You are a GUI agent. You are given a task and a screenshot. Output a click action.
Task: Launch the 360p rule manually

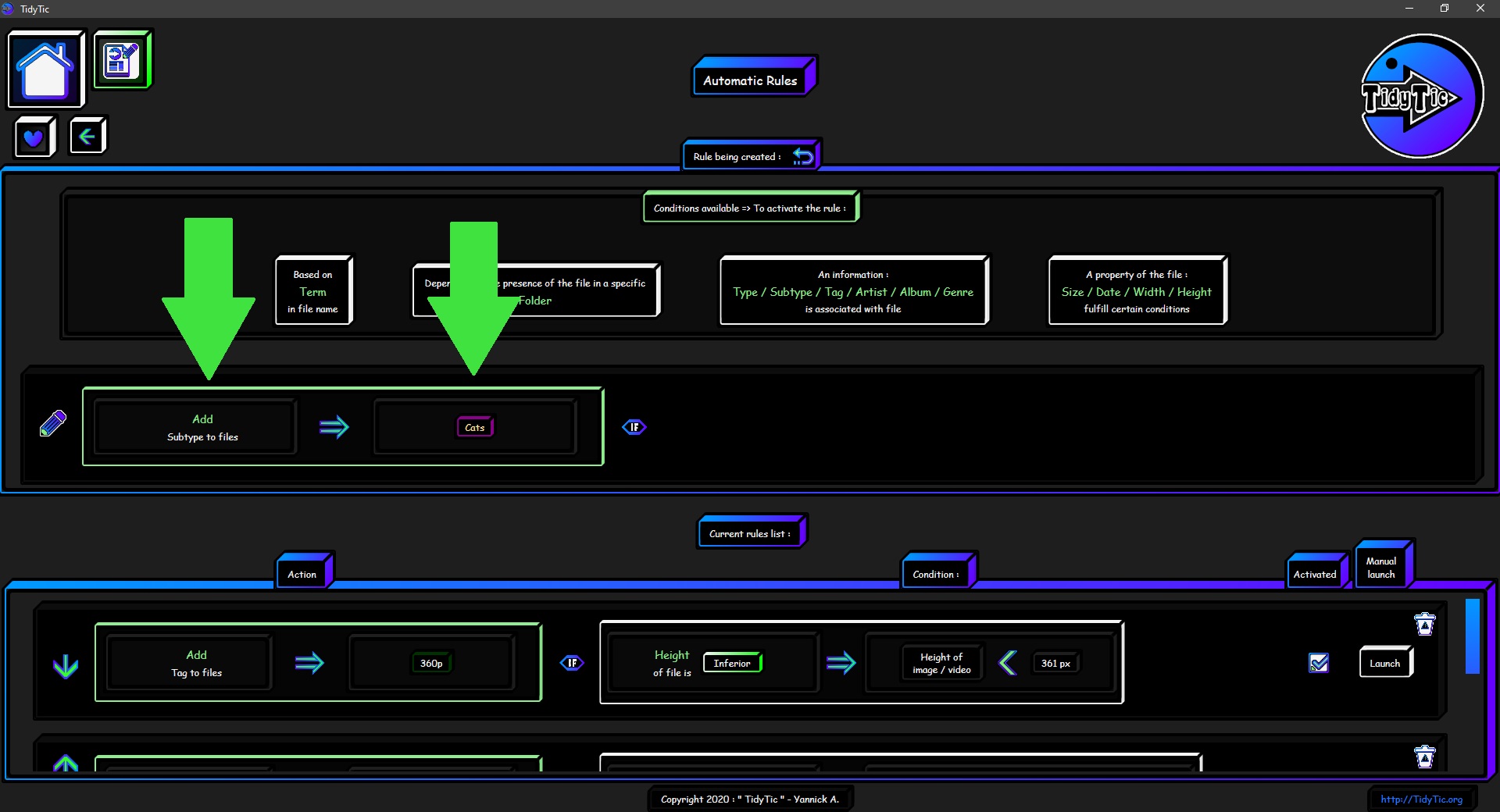1385,663
